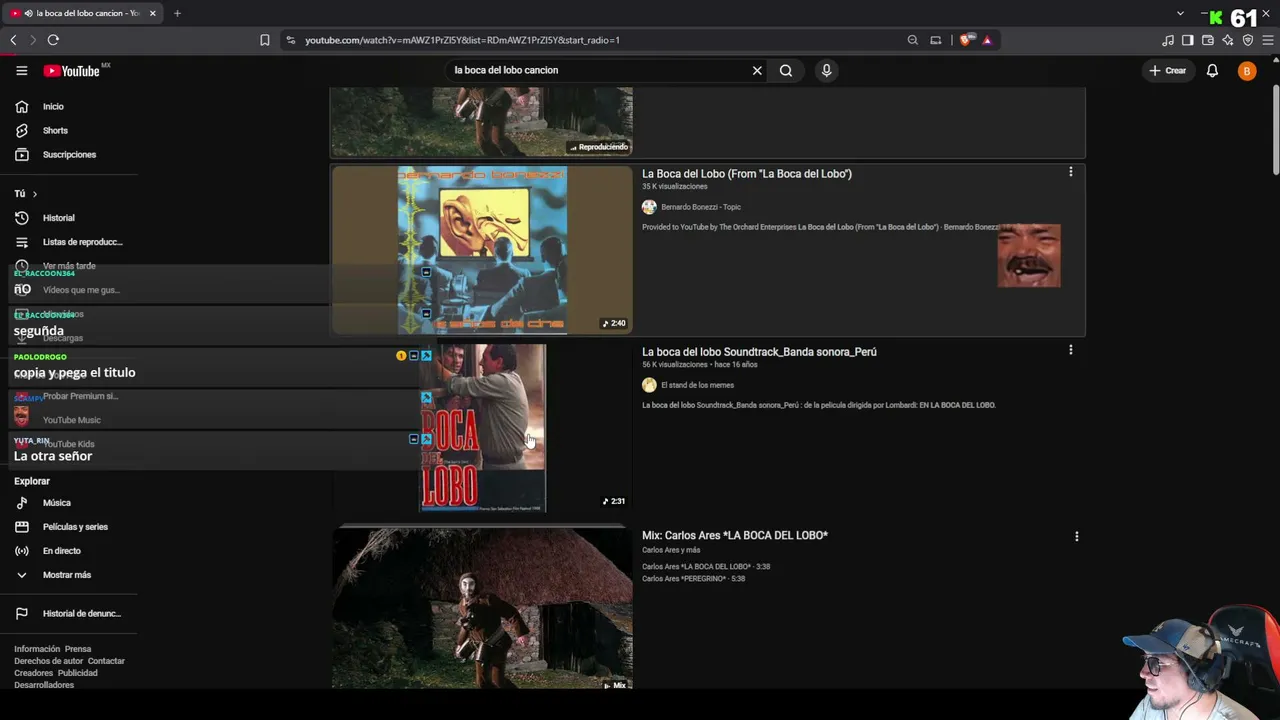
Task: Close the 'la boca del lobo cancion' tab
Action: 153,13
